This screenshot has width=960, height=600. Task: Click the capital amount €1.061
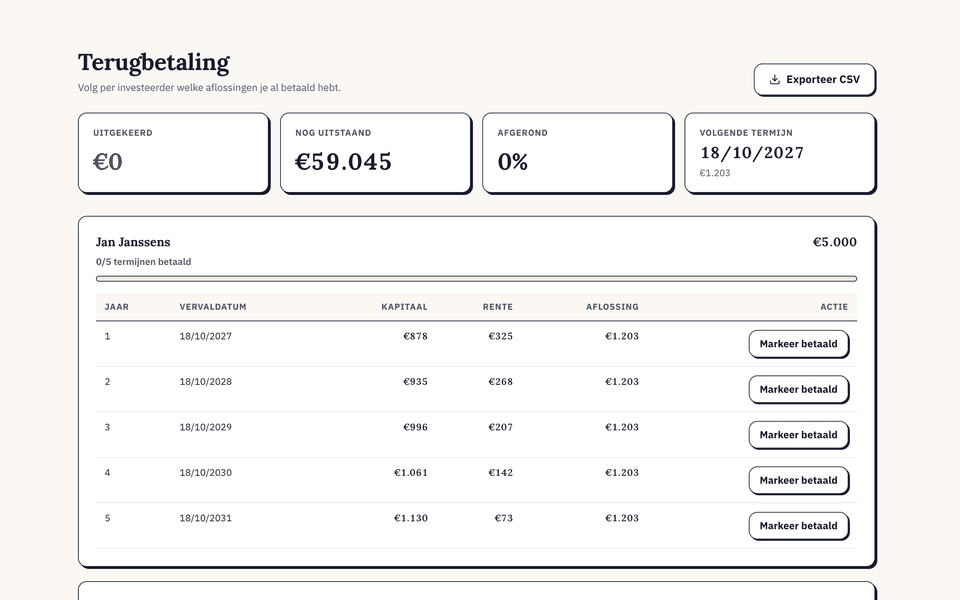pos(411,473)
